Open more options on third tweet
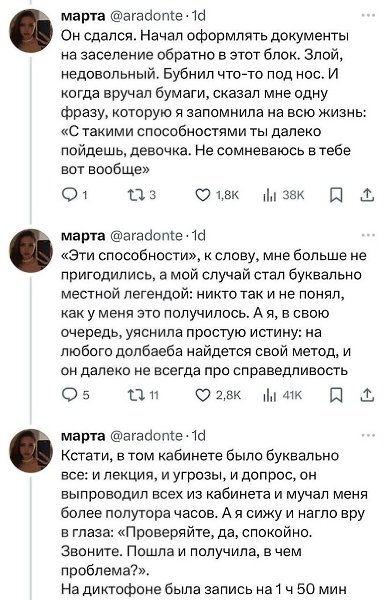 point(368,435)
